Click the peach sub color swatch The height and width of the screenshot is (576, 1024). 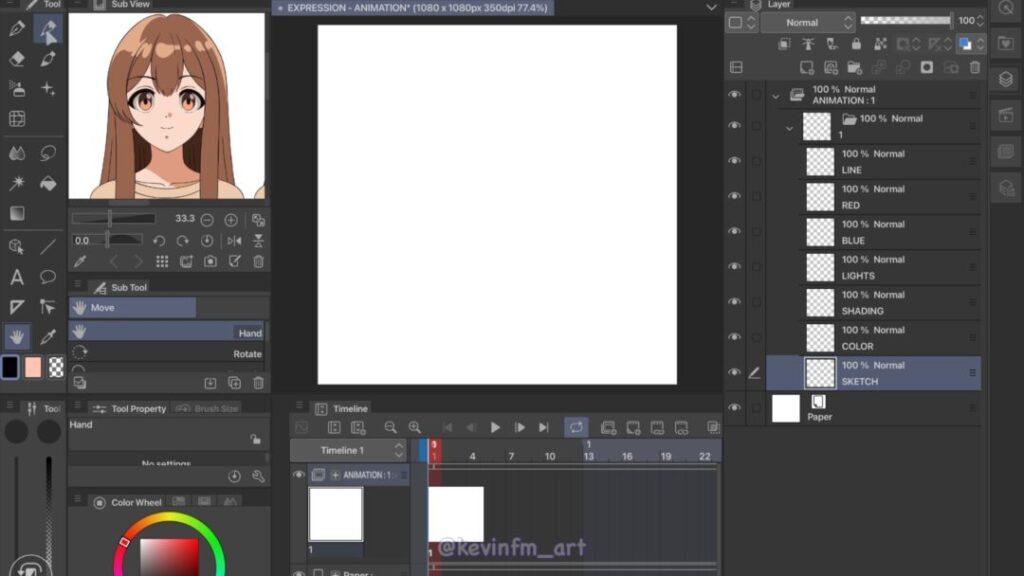[x=33, y=367]
